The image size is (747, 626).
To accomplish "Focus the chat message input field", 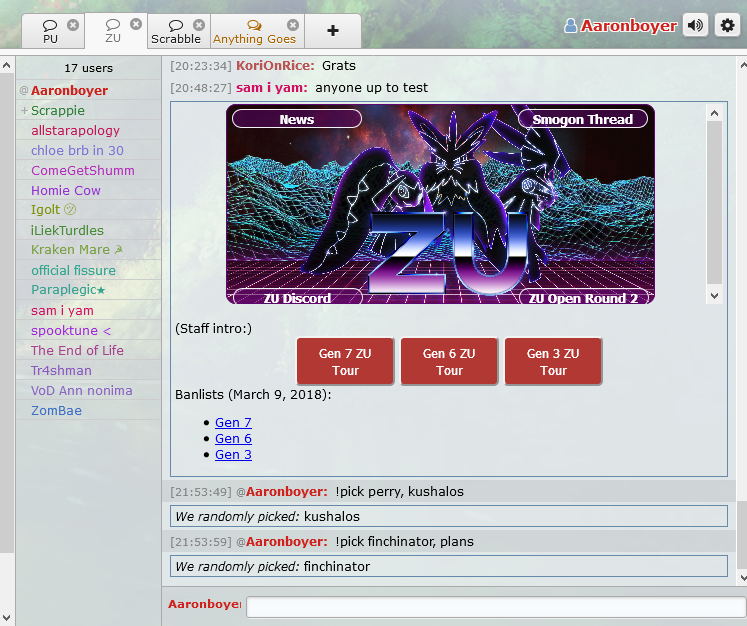I will point(495,607).
